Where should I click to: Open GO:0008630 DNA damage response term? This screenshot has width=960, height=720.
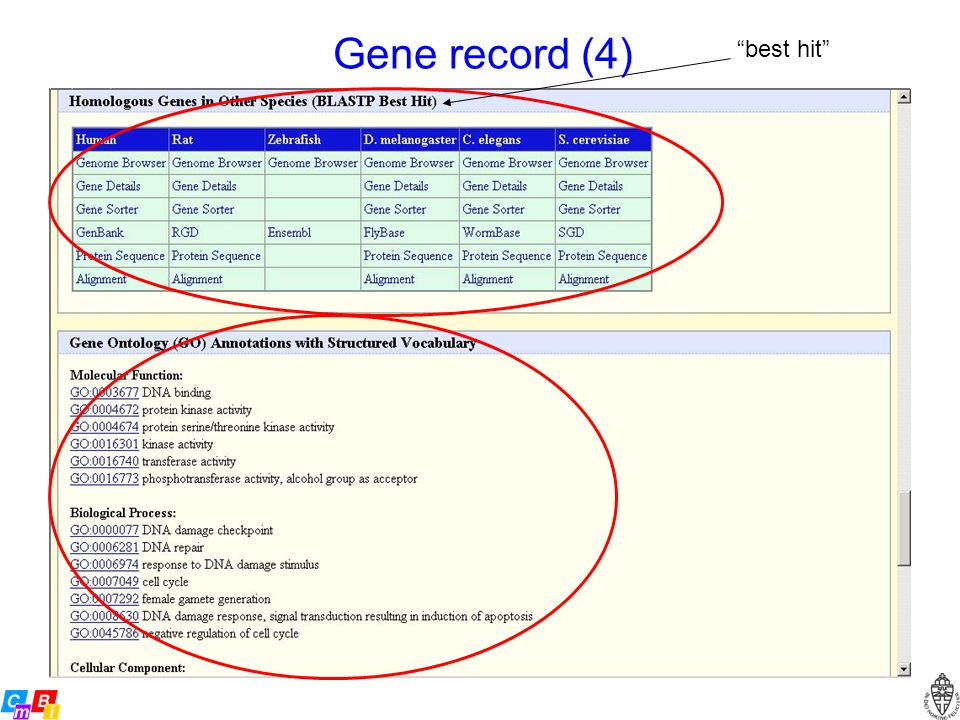(x=104, y=616)
